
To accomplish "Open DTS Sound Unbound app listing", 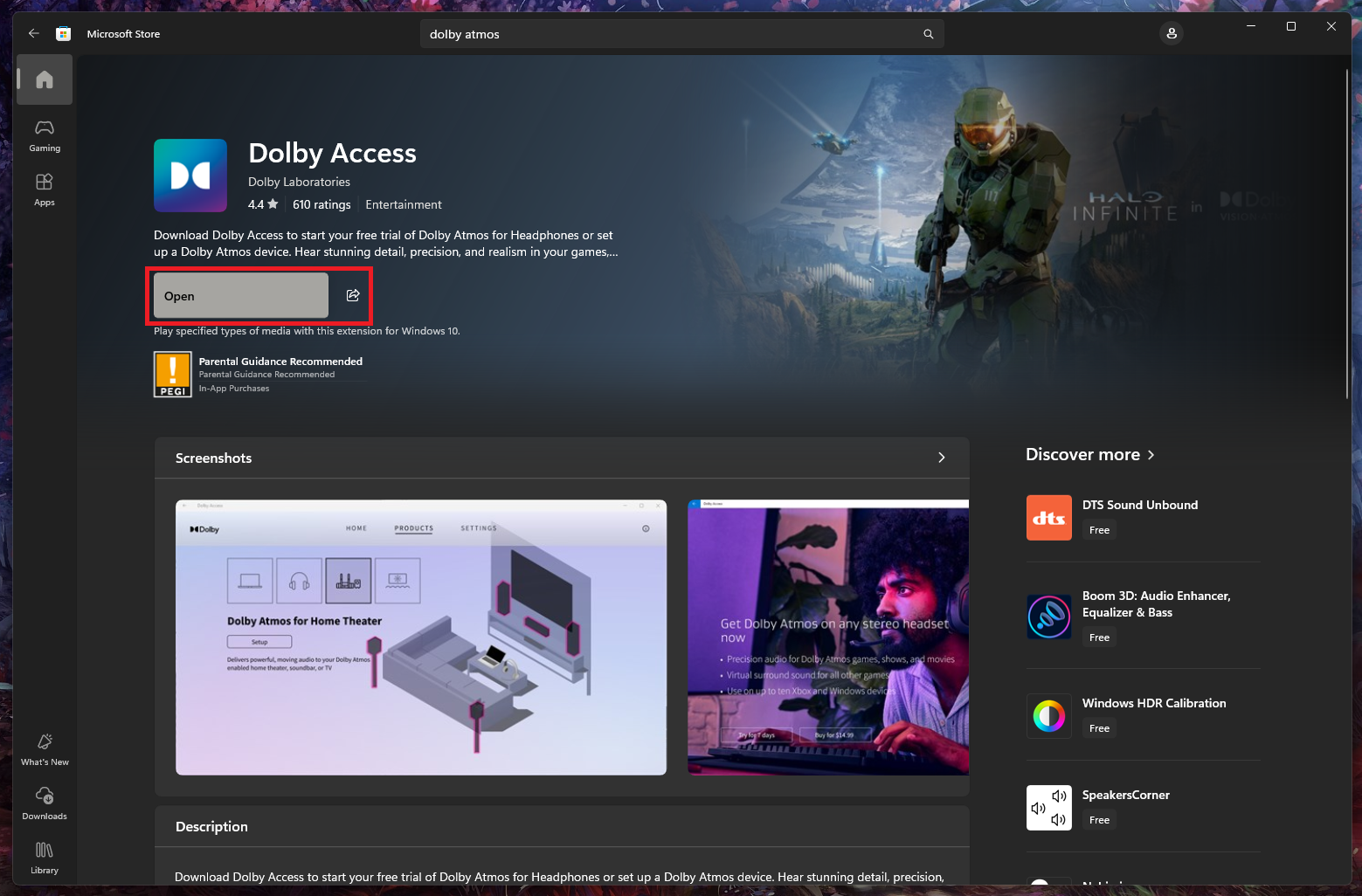I will 1139,505.
